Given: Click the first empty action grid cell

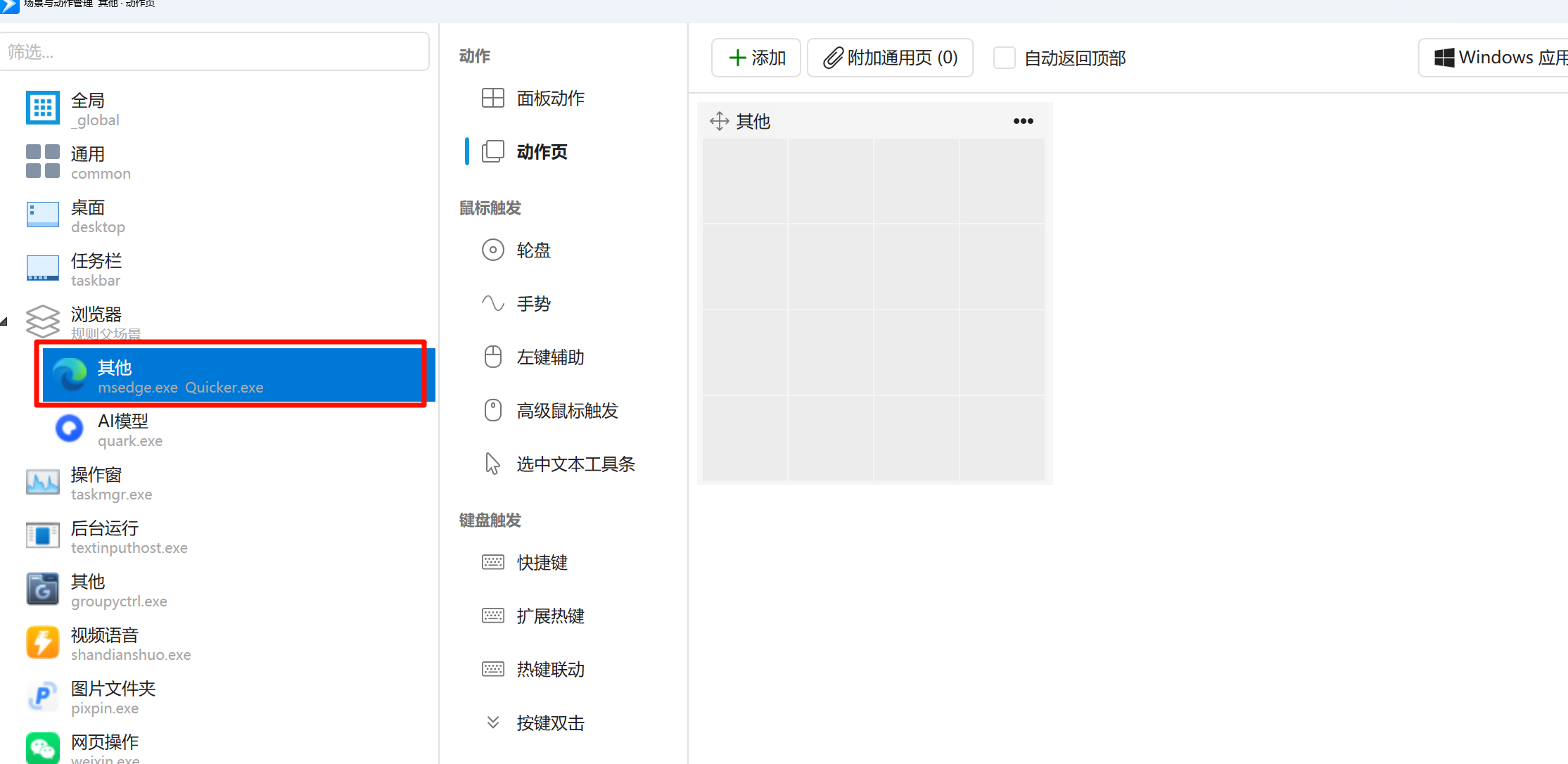Looking at the screenshot, I should click(x=745, y=181).
